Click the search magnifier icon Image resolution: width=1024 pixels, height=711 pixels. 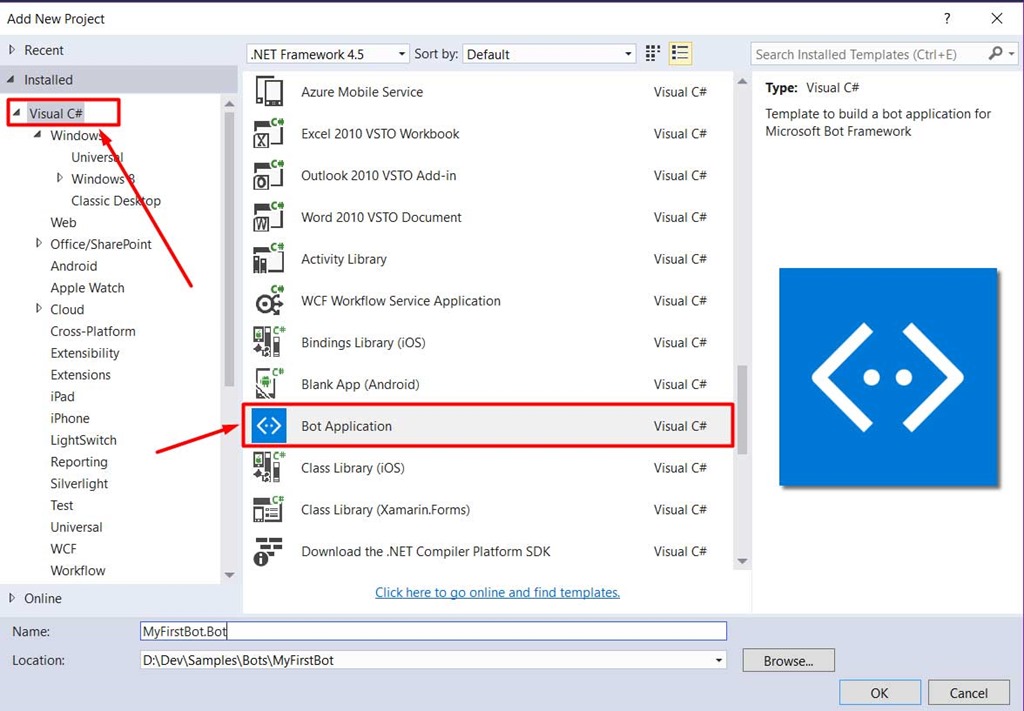996,53
